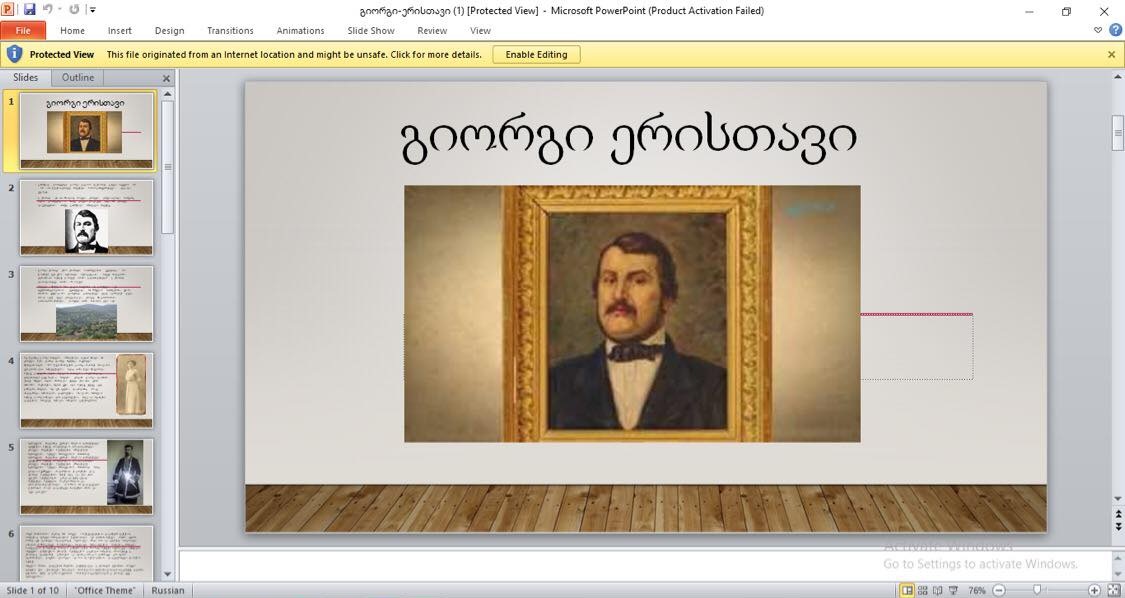
Task: Expand the ribbon with the chevron icon
Action: click(1098, 30)
